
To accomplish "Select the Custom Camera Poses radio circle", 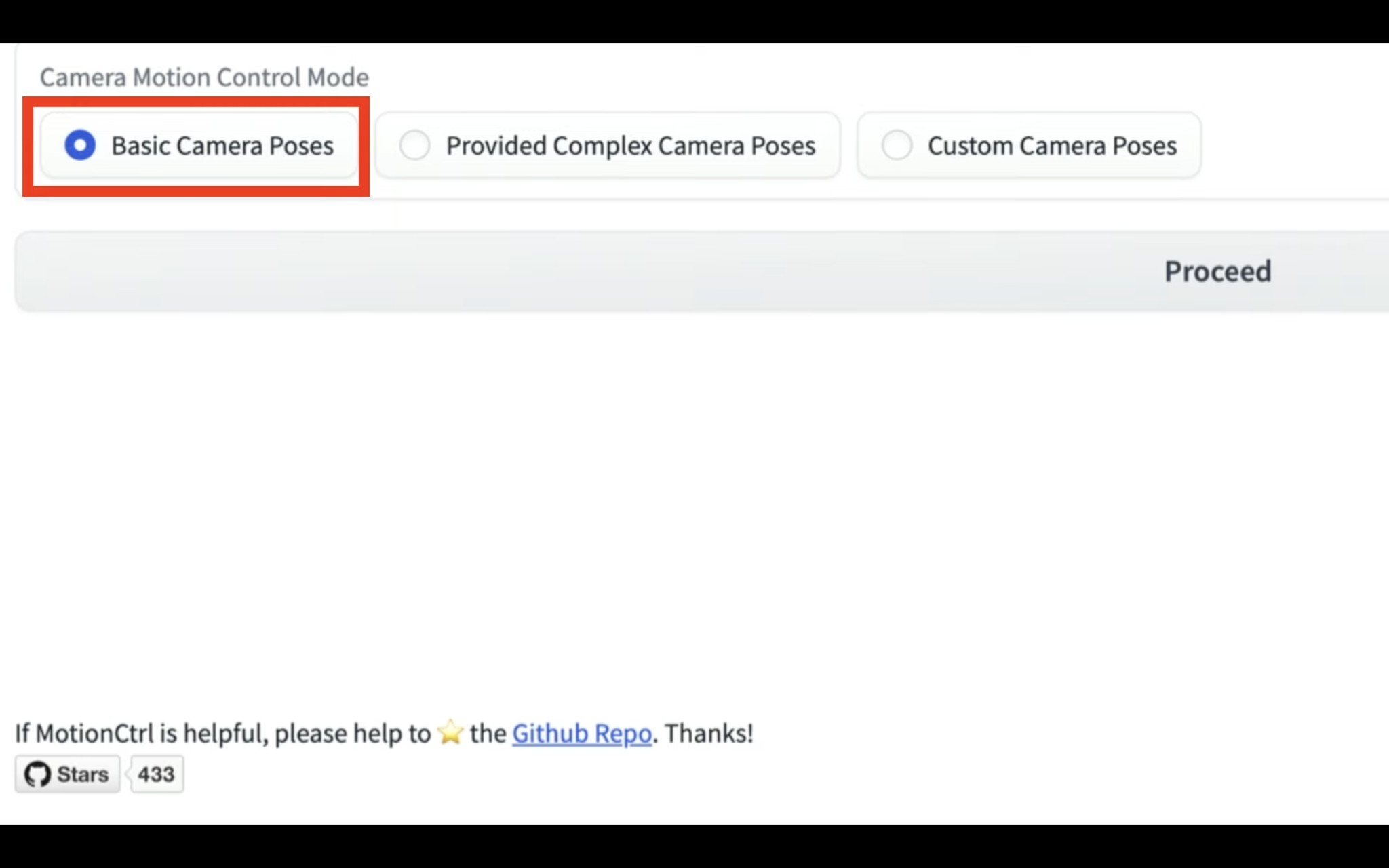I will (x=897, y=145).
